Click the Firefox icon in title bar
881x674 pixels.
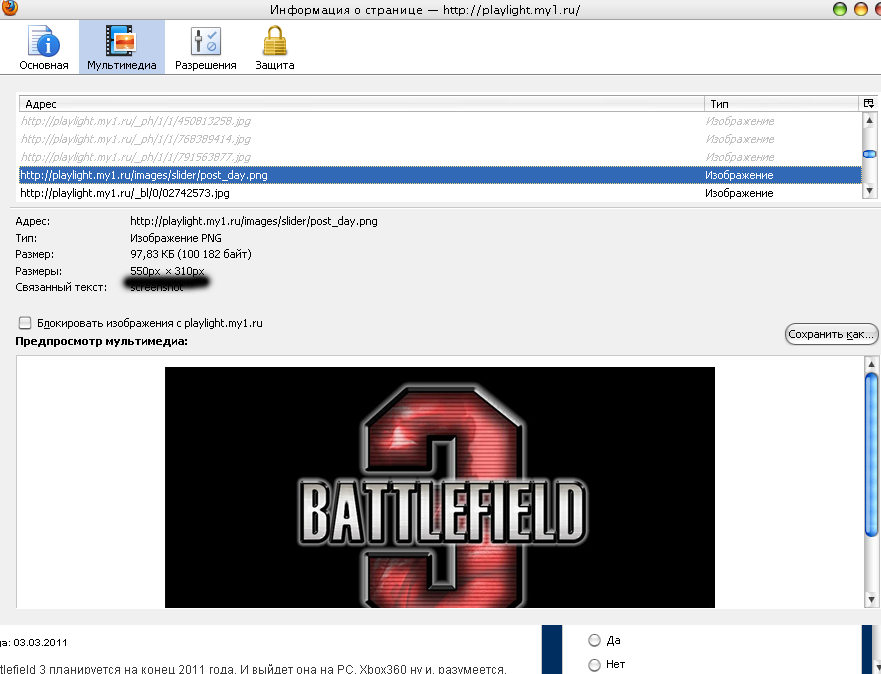point(10,8)
